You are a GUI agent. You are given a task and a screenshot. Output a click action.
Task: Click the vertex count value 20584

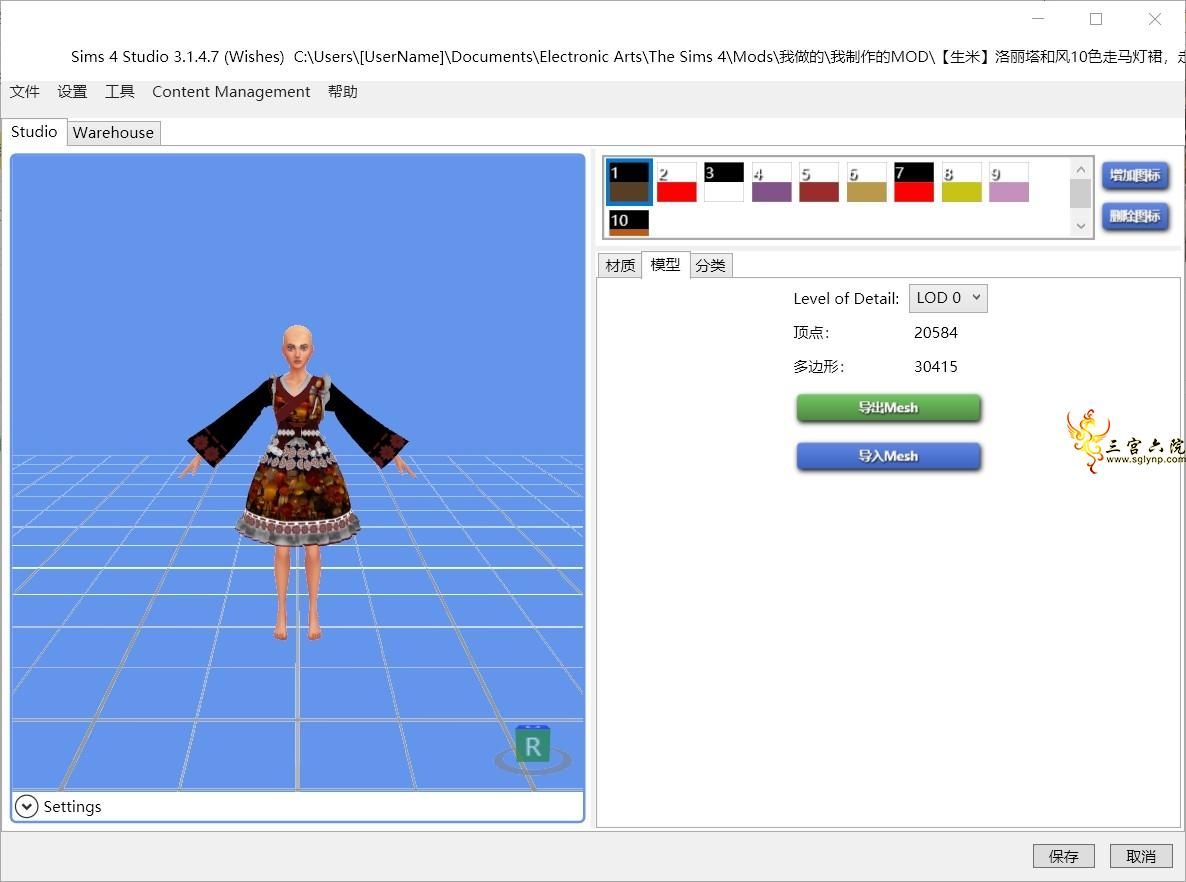936,333
